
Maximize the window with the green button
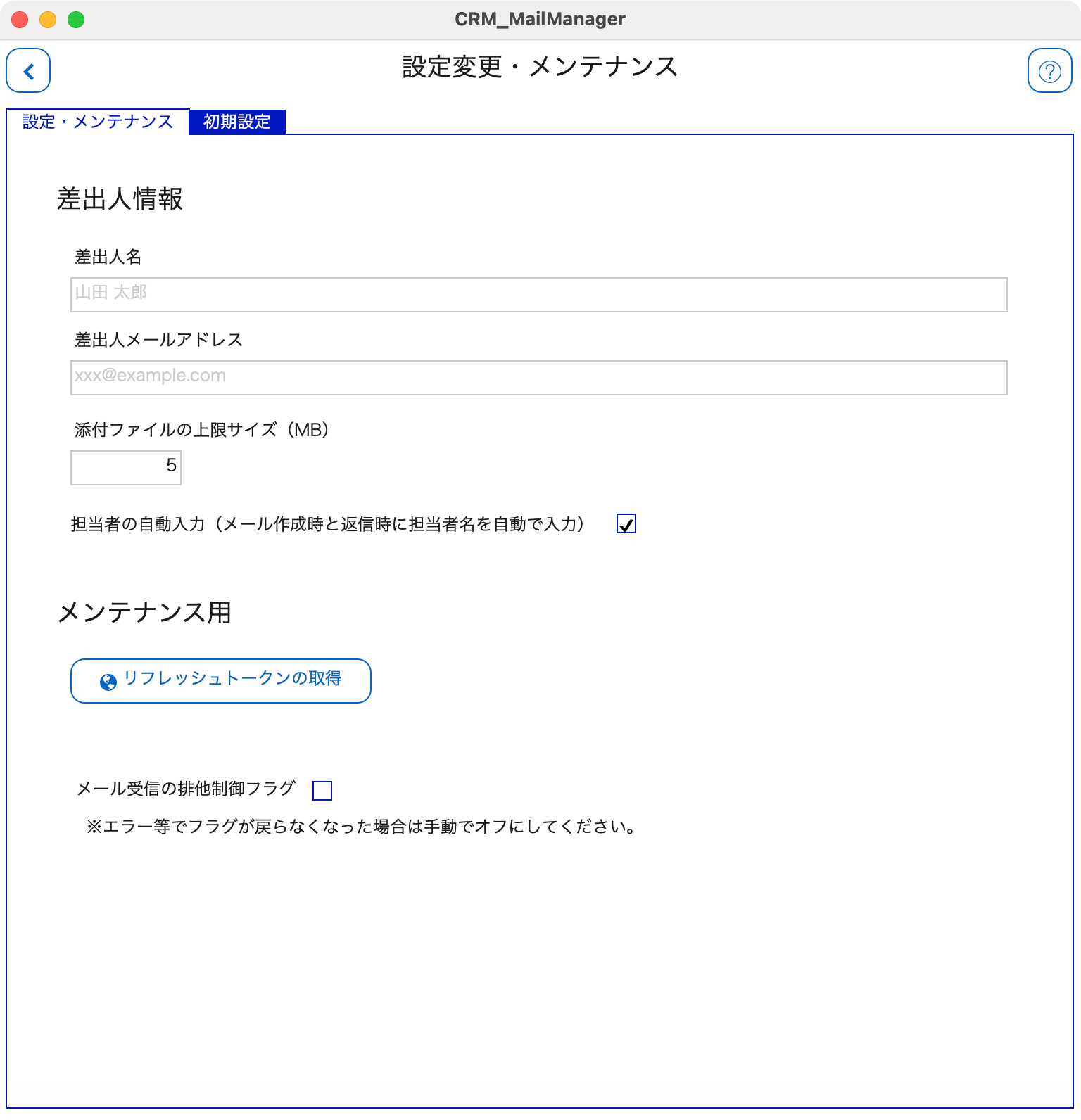[x=76, y=20]
